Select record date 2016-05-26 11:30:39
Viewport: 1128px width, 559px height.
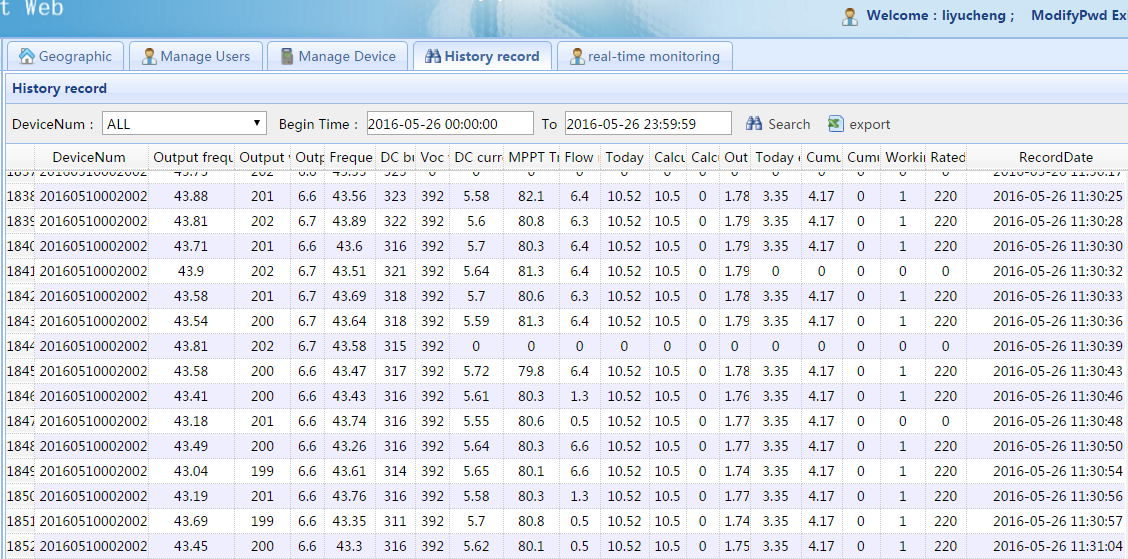tap(1058, 346)
